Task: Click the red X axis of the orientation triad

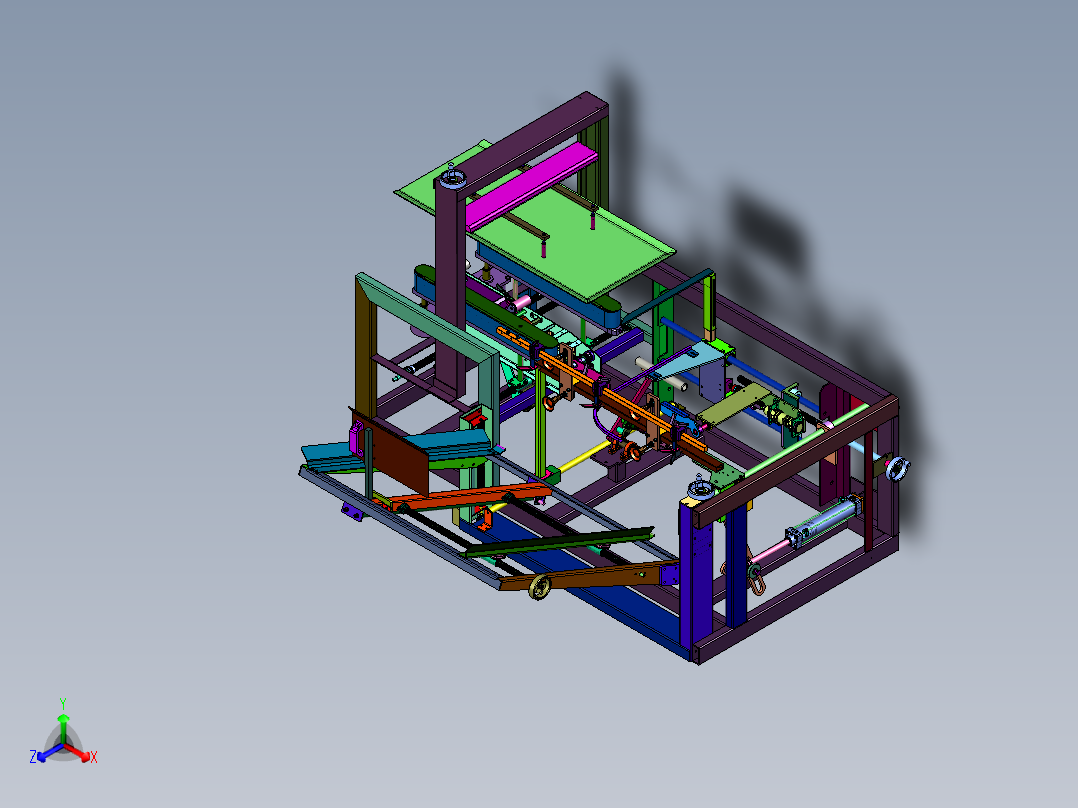Action: click(77, 751)
